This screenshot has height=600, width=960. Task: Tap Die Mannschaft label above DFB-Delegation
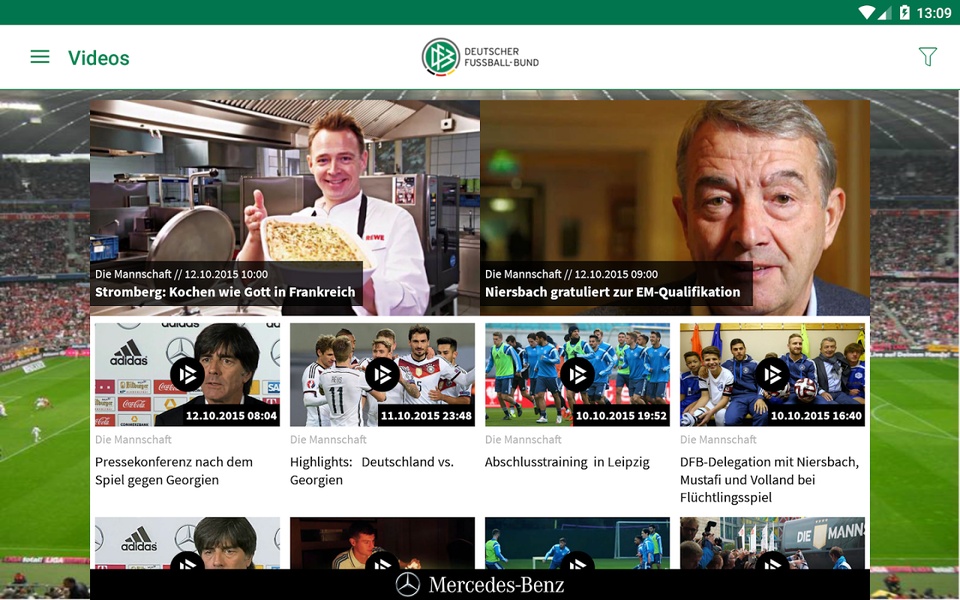(718, 440)
